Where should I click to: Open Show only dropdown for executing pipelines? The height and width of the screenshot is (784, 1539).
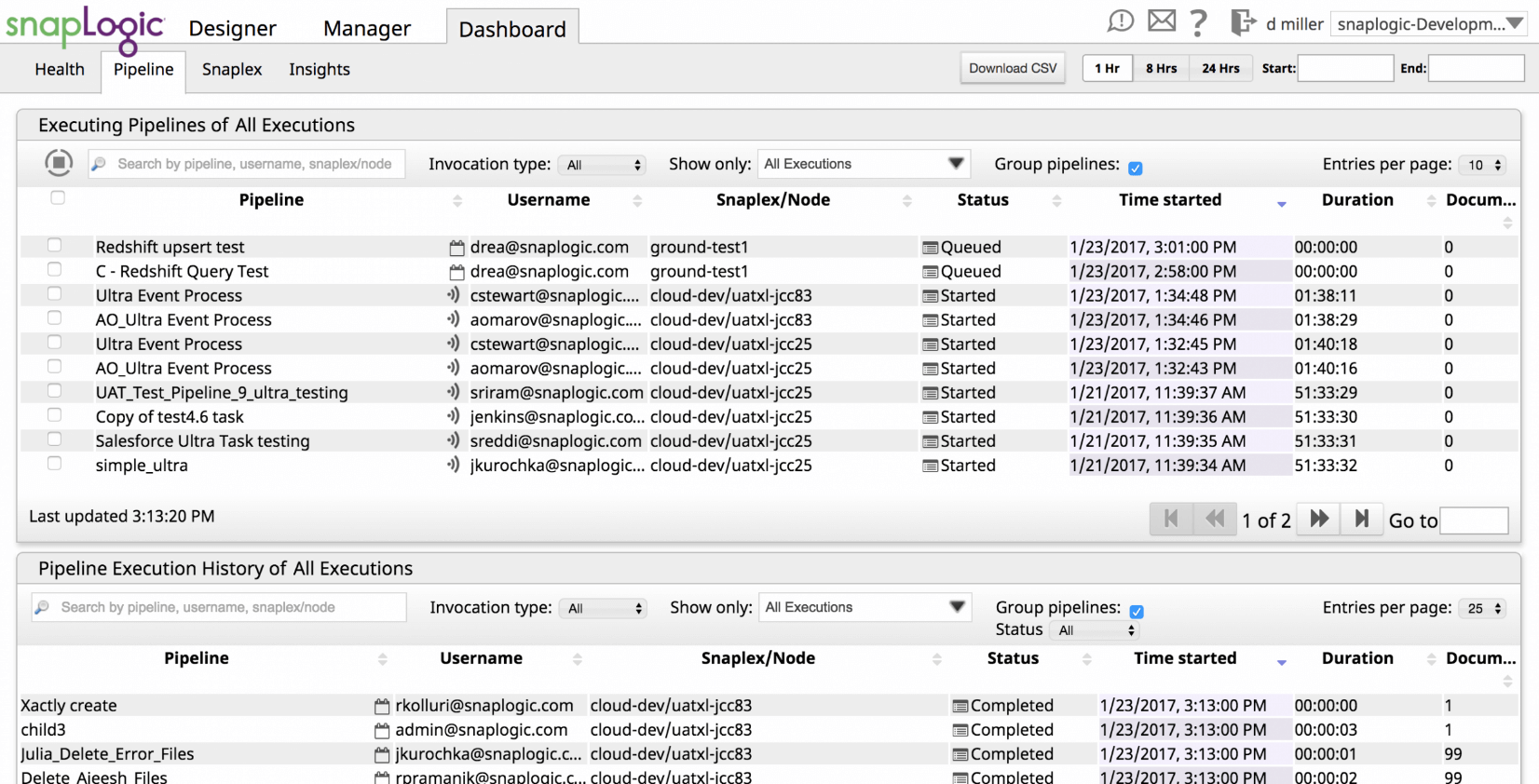point(865,164)
